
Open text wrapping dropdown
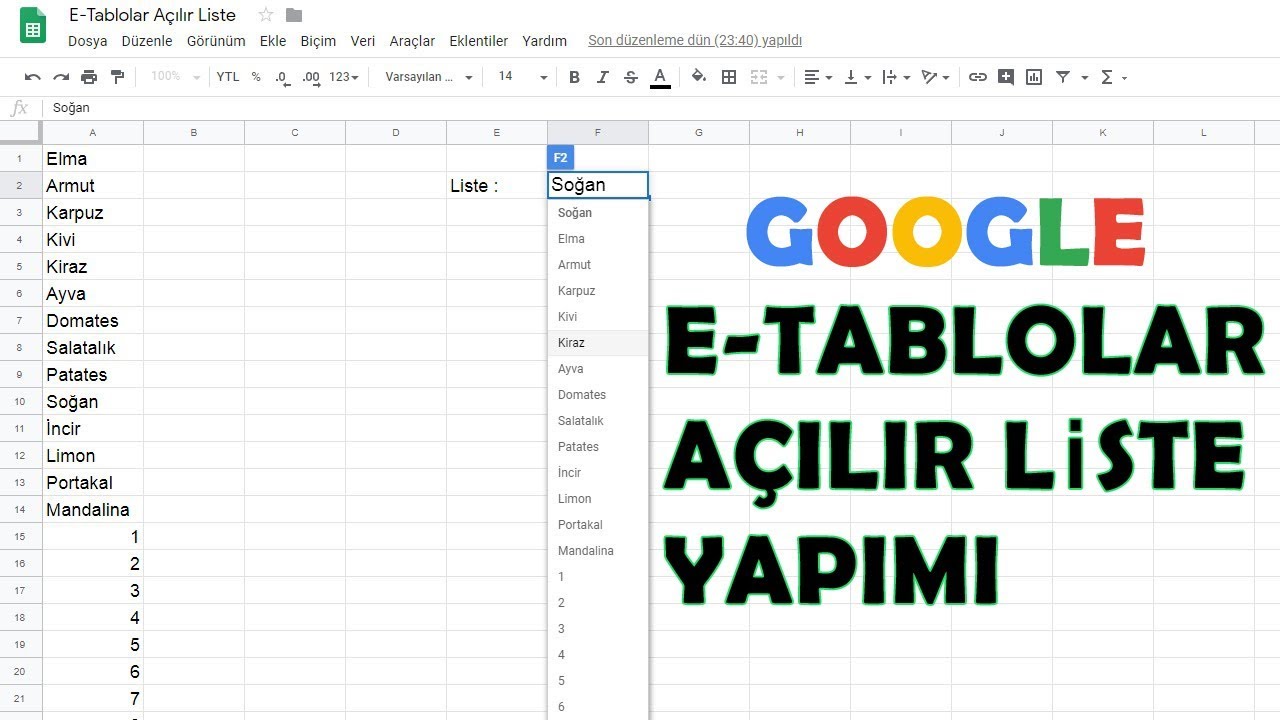(896, 77)
